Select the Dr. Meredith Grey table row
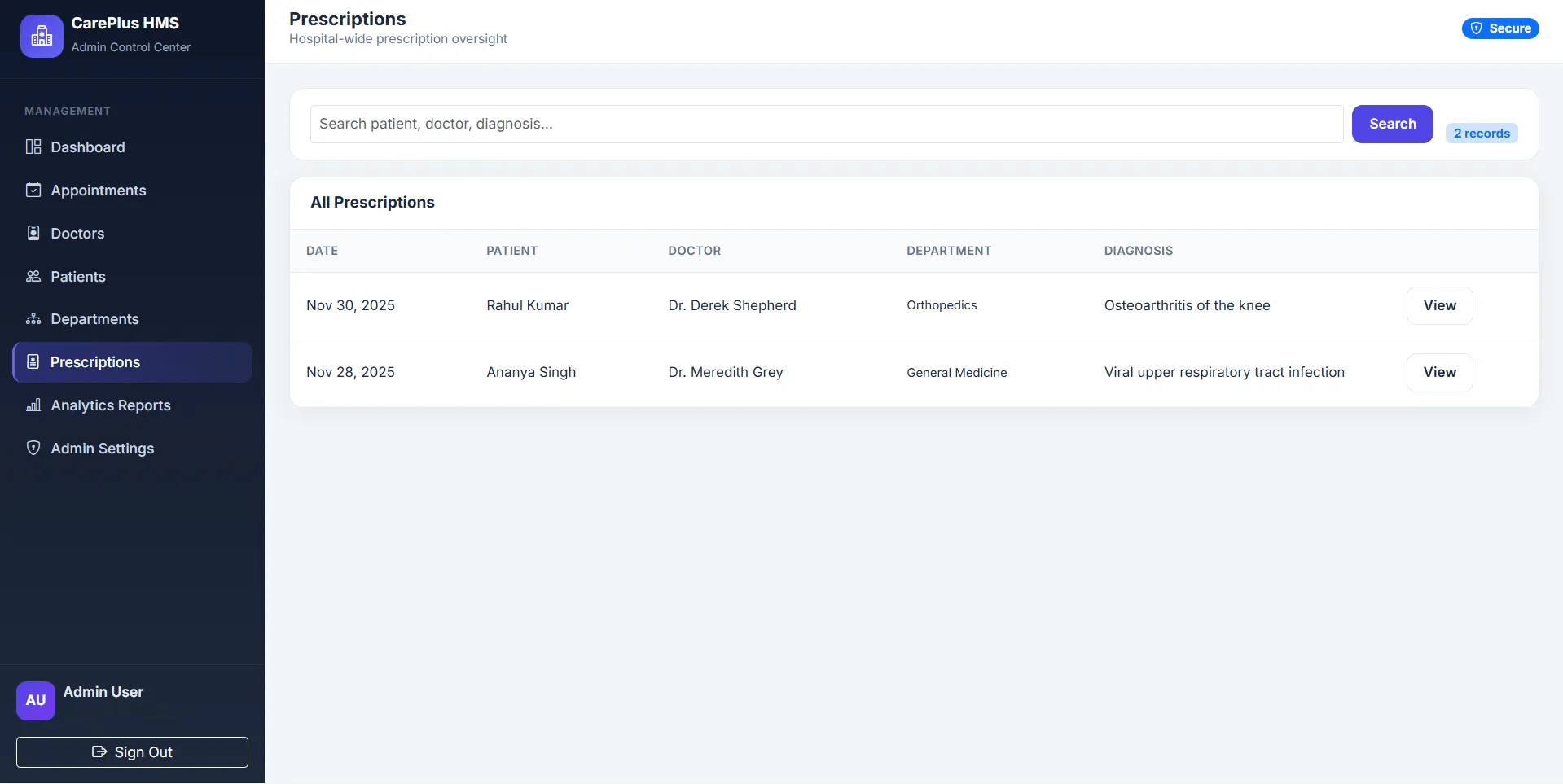The height and width of the screenshot is (784, 1563). (x=914, y=372)
